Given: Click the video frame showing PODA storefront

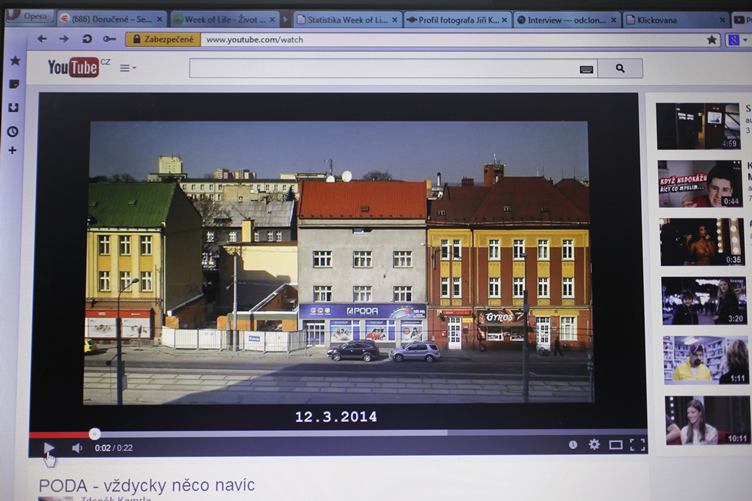Looking at the screenshot, I should [x=338, y=262].
